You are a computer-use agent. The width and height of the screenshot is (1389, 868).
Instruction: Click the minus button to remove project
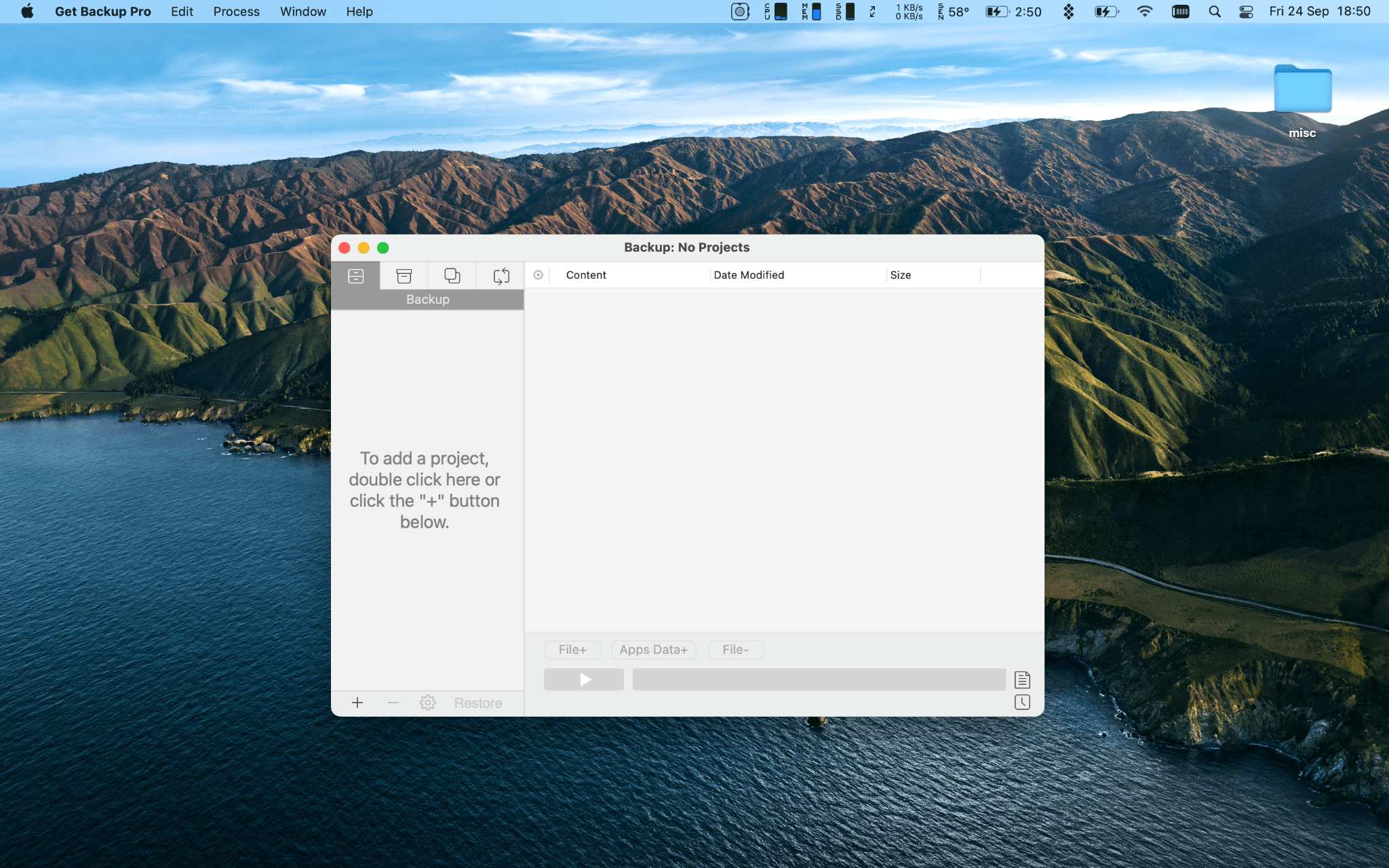click(x=393, y=703)
